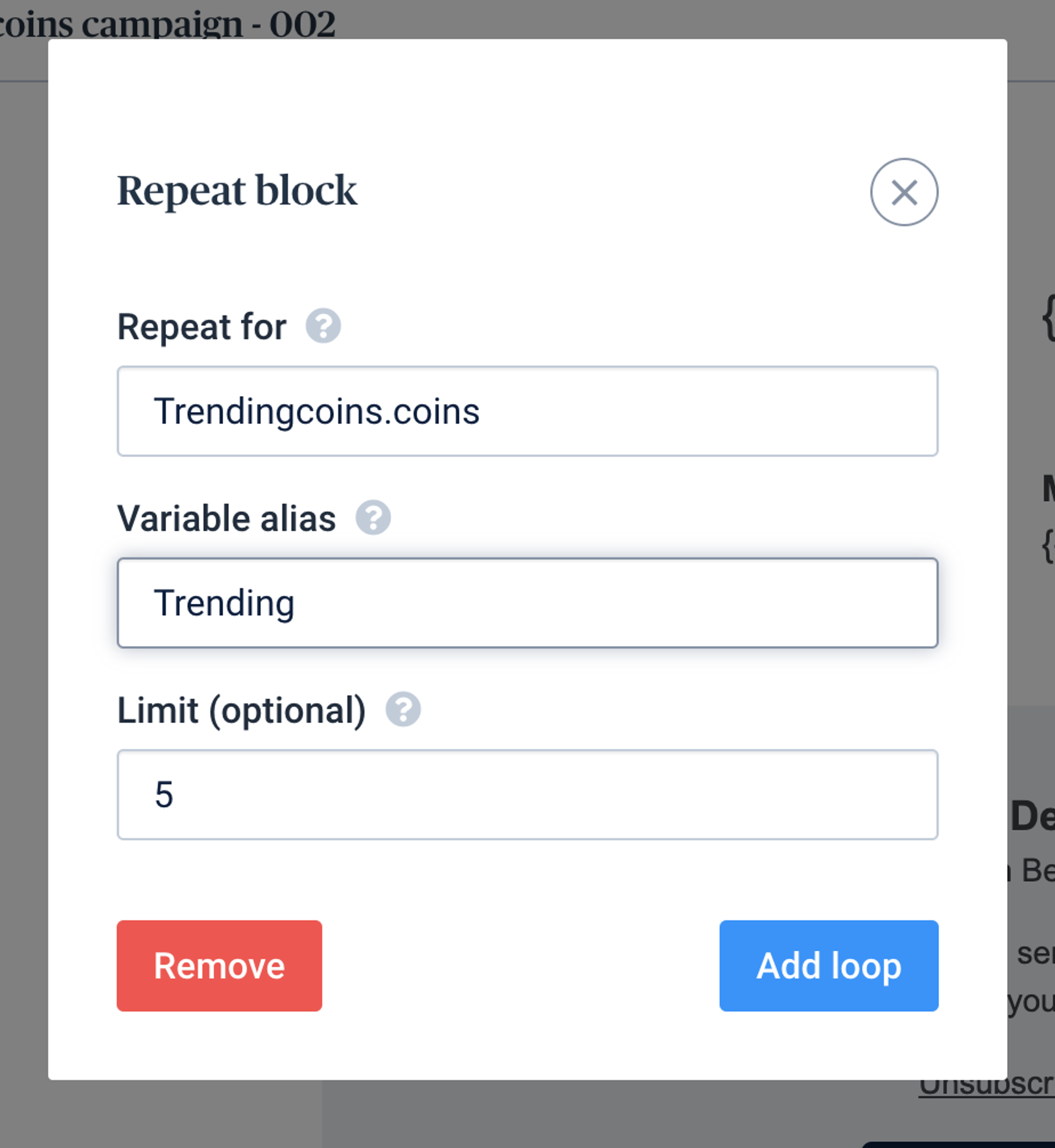The image size is (1055, 1148).
Task: Click the upper curly brace at right edge
Action: [1049, 317]
